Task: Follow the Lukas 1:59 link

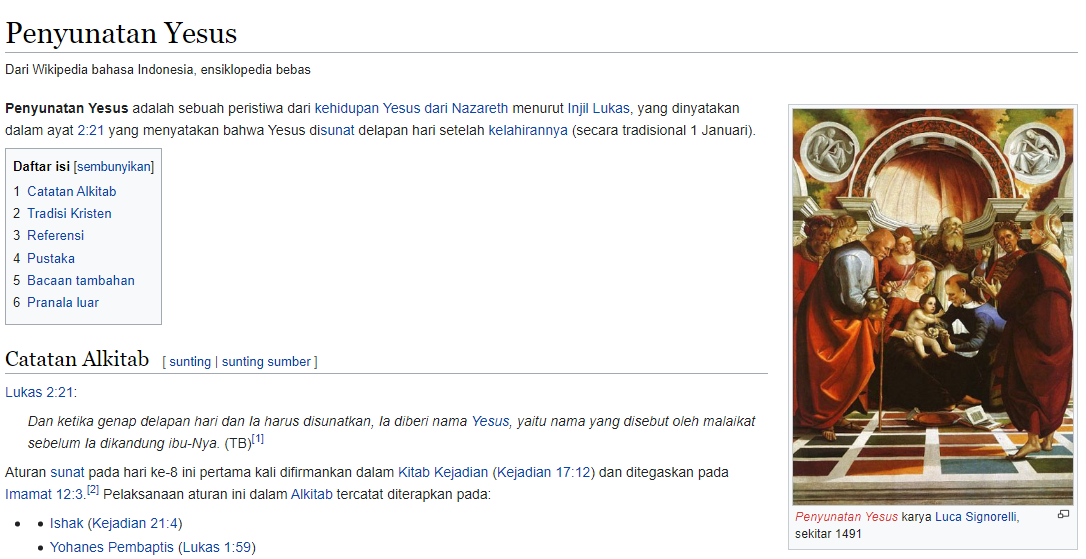Action: click(x=217, y=547)
